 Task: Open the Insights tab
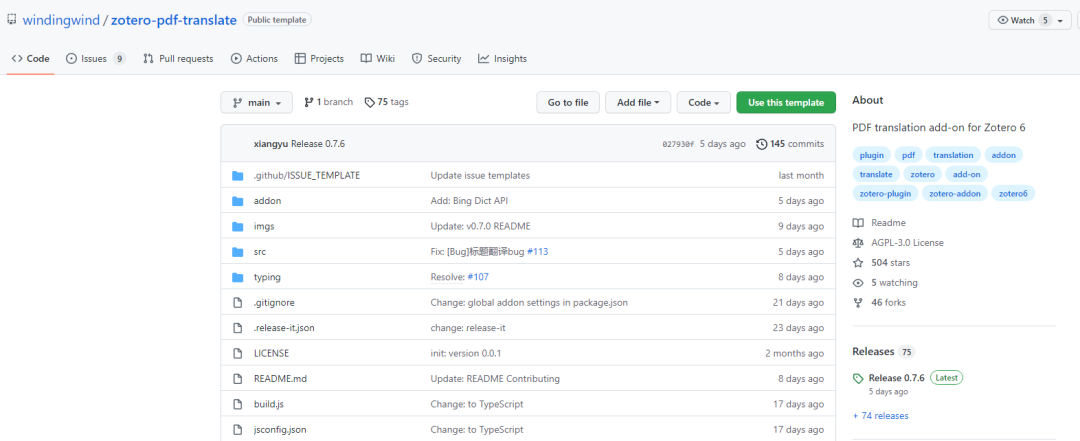(502, 59)
